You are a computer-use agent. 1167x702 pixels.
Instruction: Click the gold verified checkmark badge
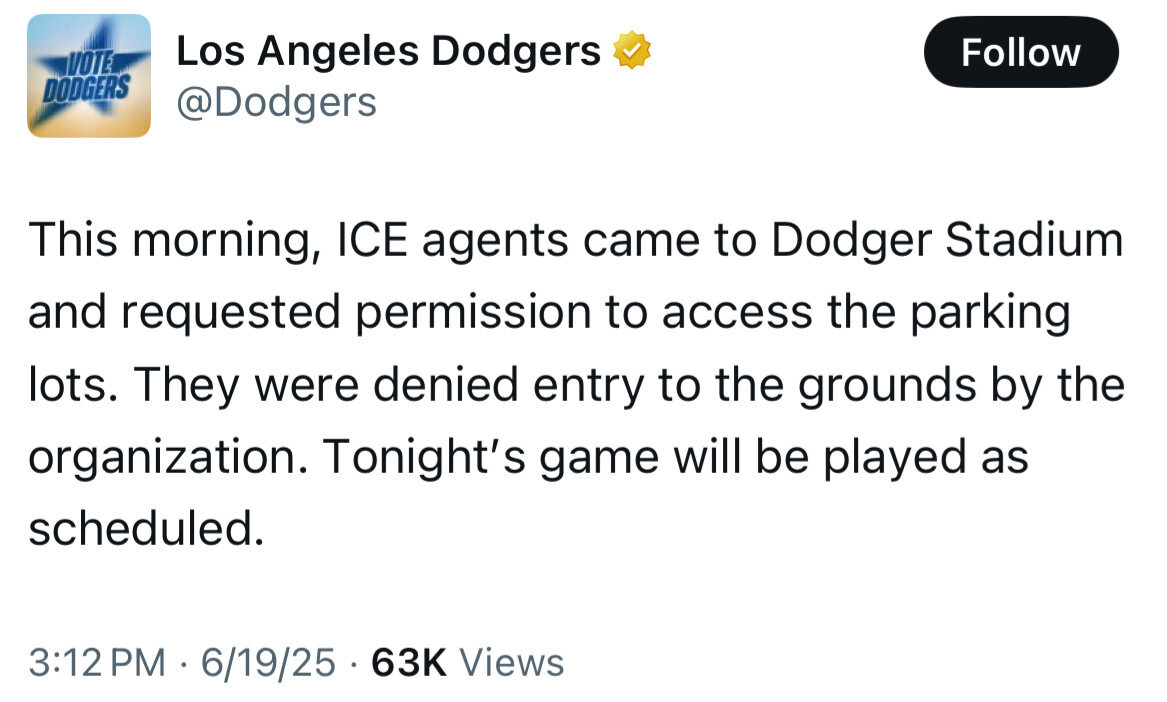point(631,50)
